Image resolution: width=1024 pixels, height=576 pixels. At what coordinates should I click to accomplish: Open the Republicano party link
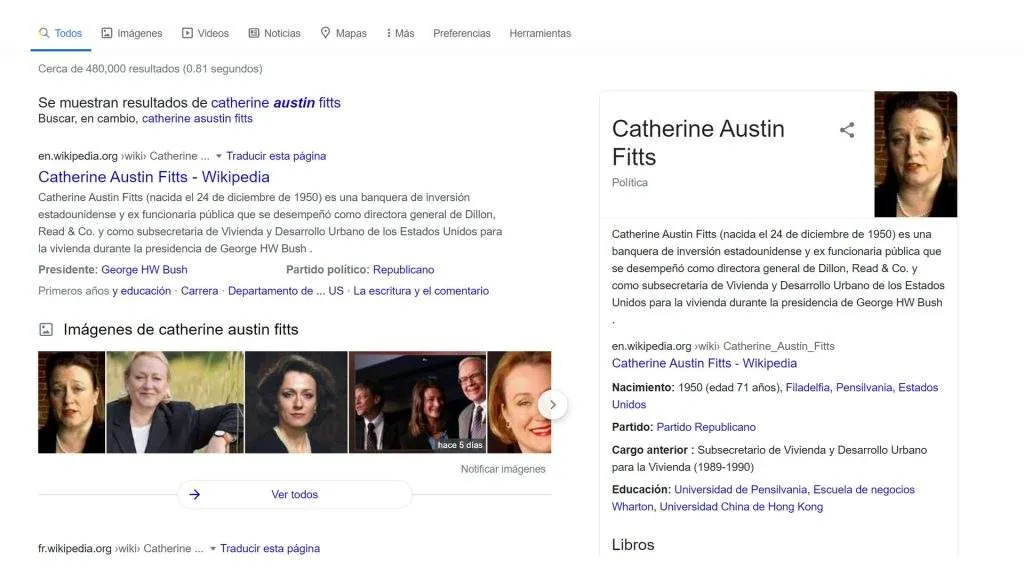[404, 270]
